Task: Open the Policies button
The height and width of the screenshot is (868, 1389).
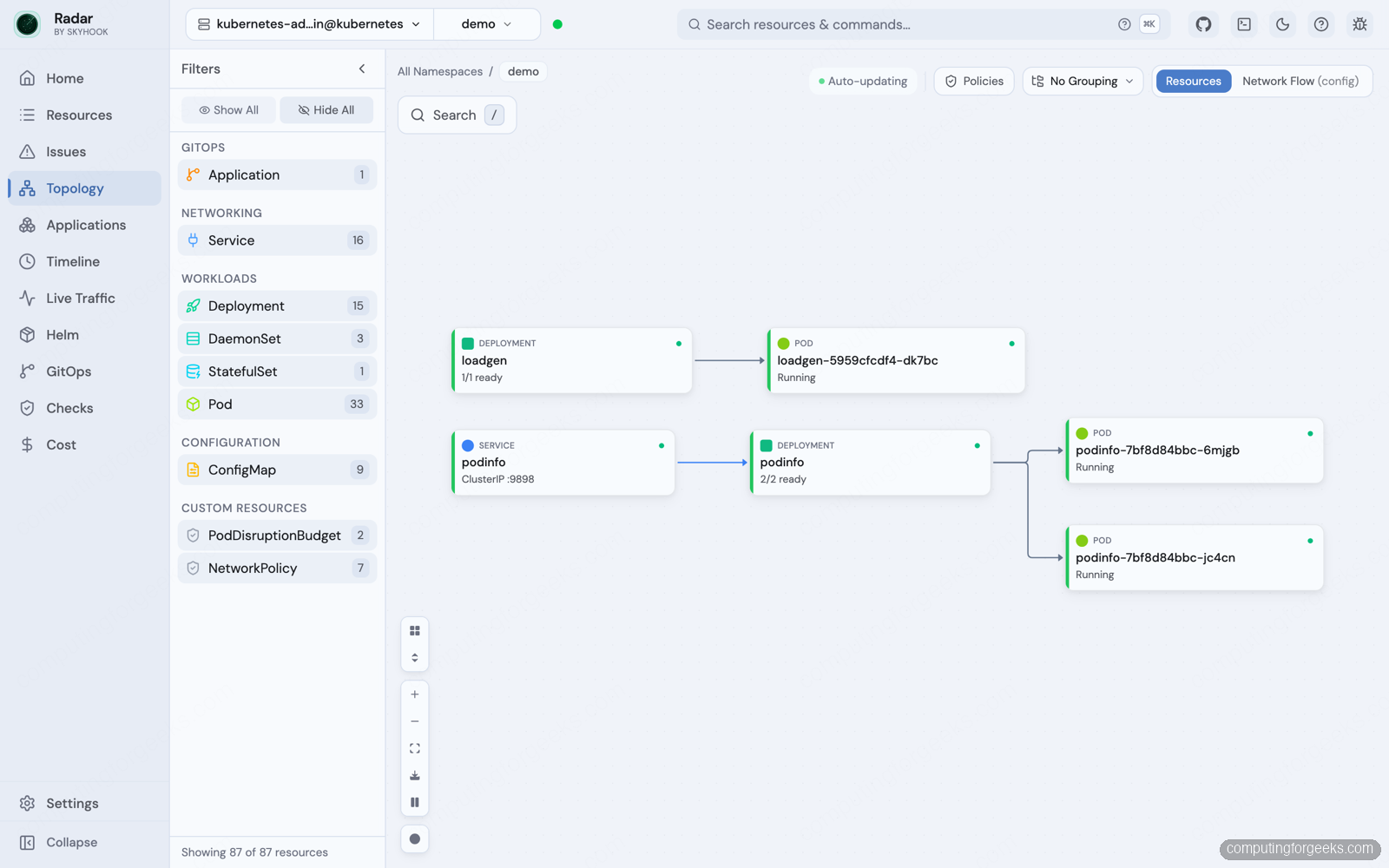Action: pos(974,81)
